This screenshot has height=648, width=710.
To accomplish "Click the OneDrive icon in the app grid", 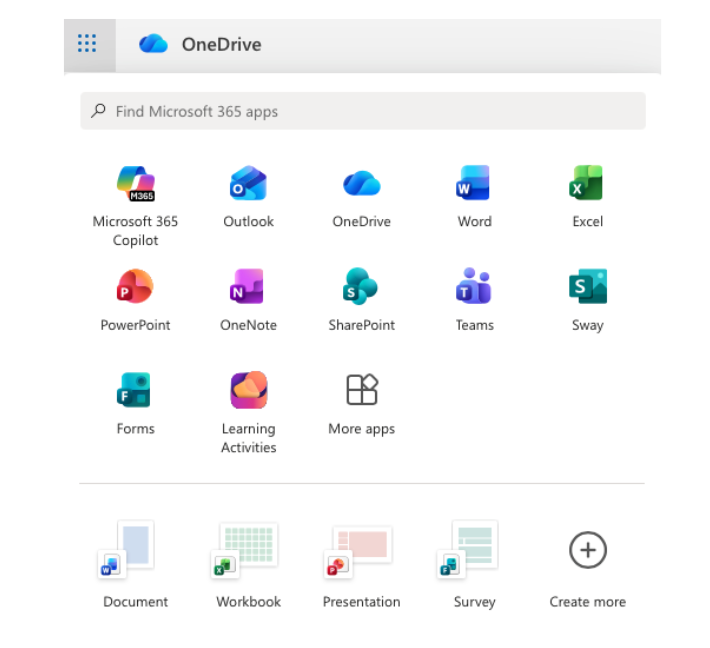I will point(361,185).
